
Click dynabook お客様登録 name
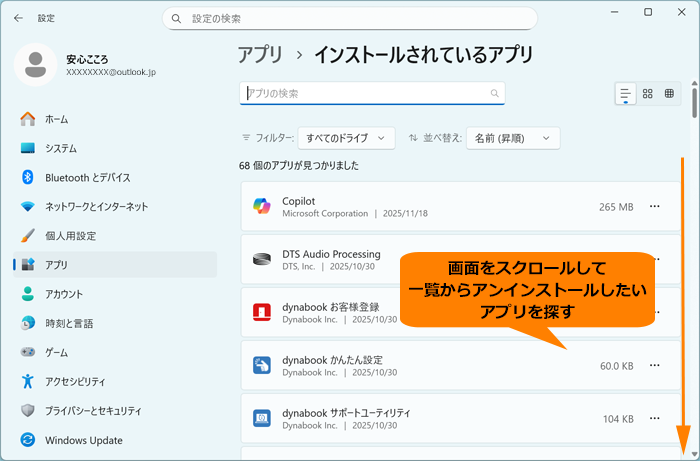[x=331, y=307]
